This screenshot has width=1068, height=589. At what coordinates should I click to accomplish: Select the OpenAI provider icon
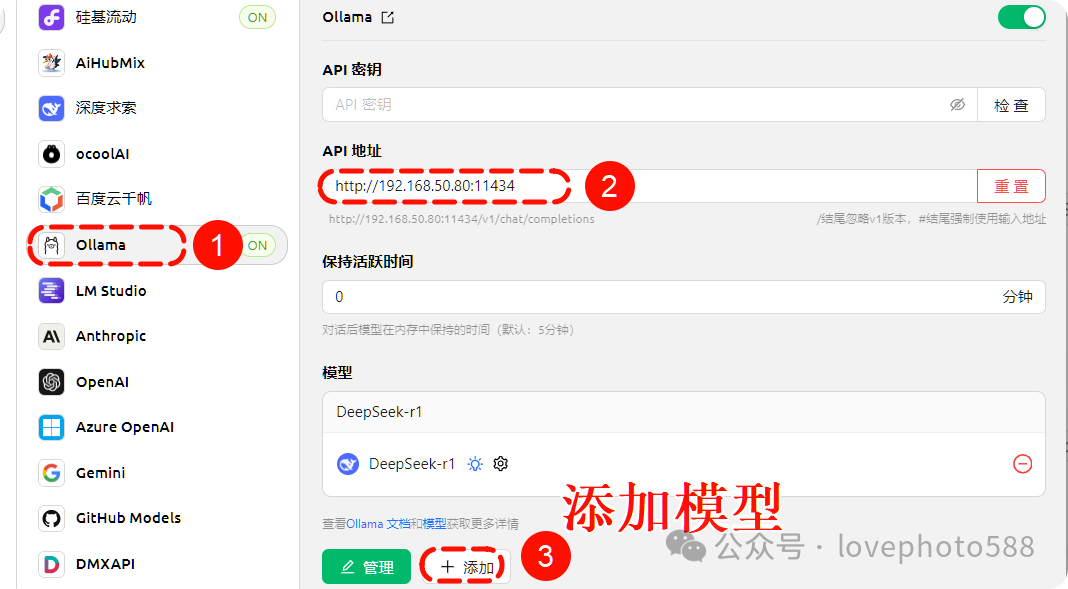tap(52, 382)
